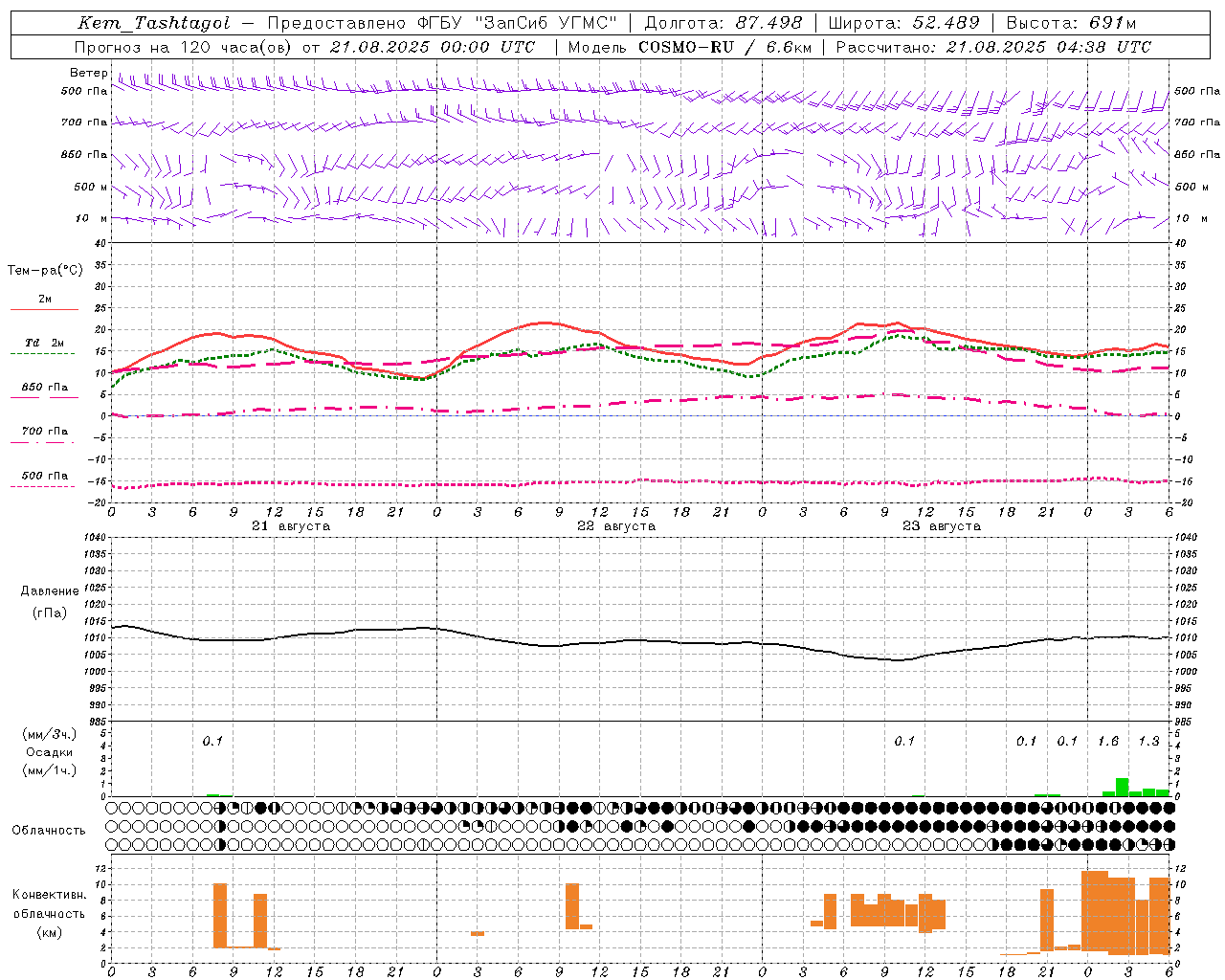Select the Конвективн. convective cloud label
This screenshot has width=1225, height=980.
tap(49, 895)
